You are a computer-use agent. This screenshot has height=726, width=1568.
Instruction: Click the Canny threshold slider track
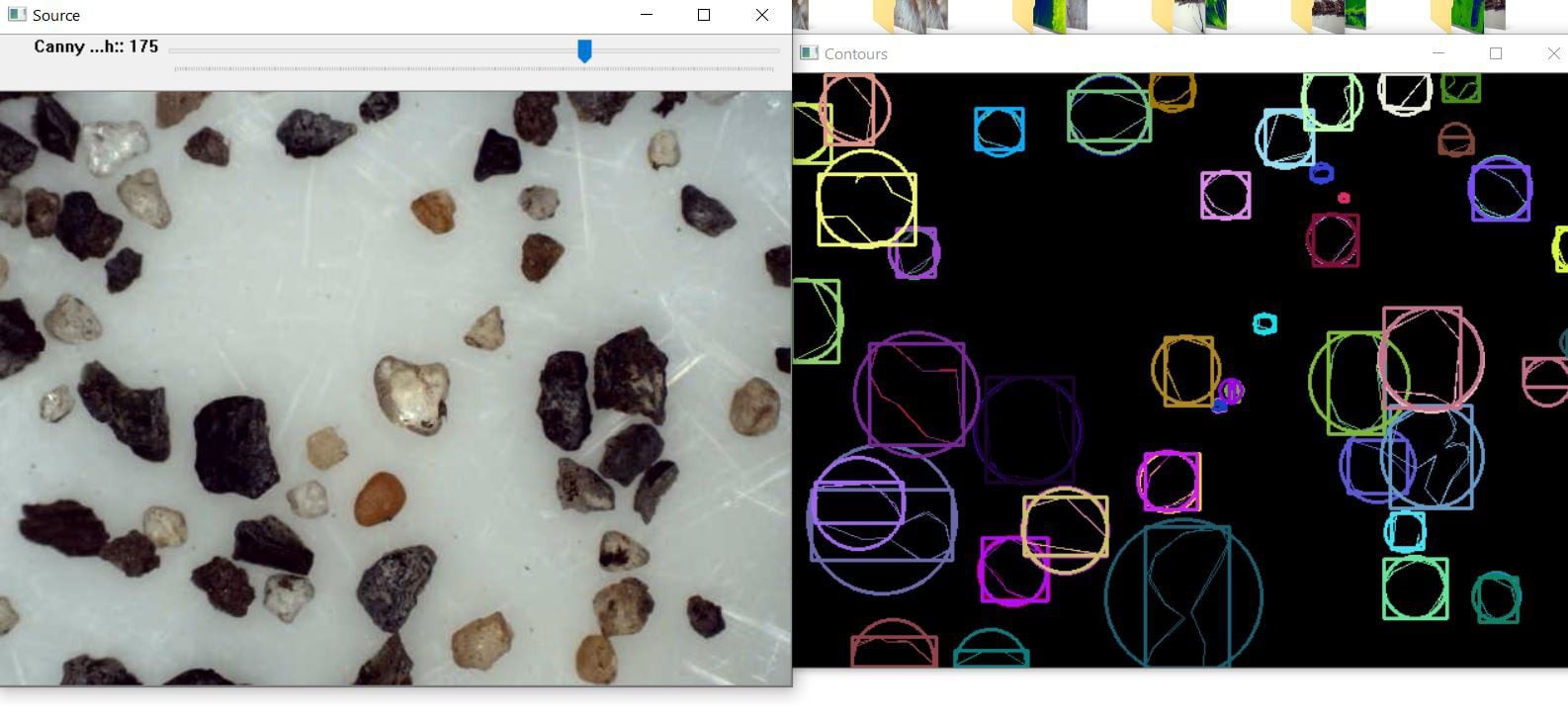tap(475, 48)
